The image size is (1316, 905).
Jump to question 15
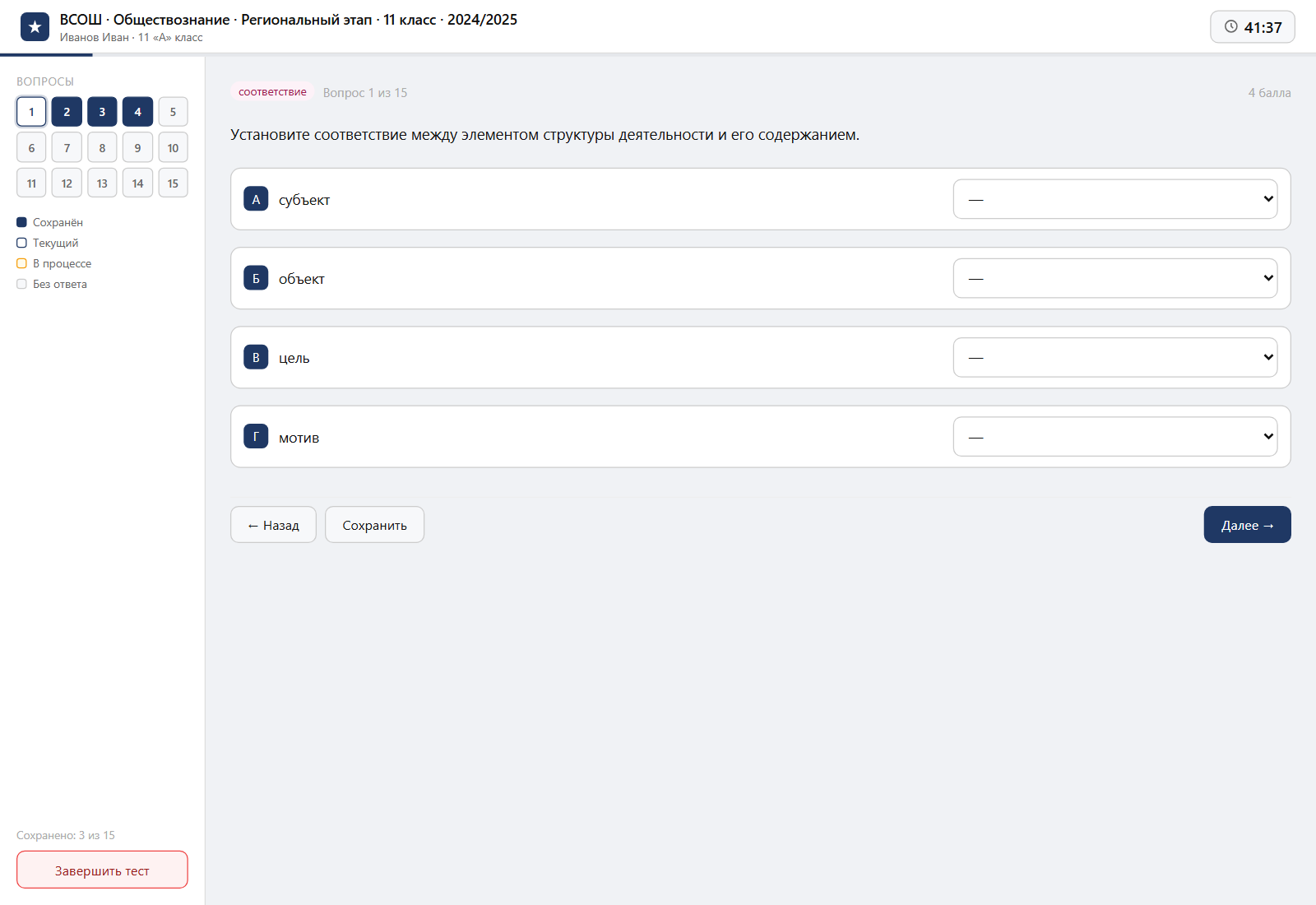coord(173,183)
